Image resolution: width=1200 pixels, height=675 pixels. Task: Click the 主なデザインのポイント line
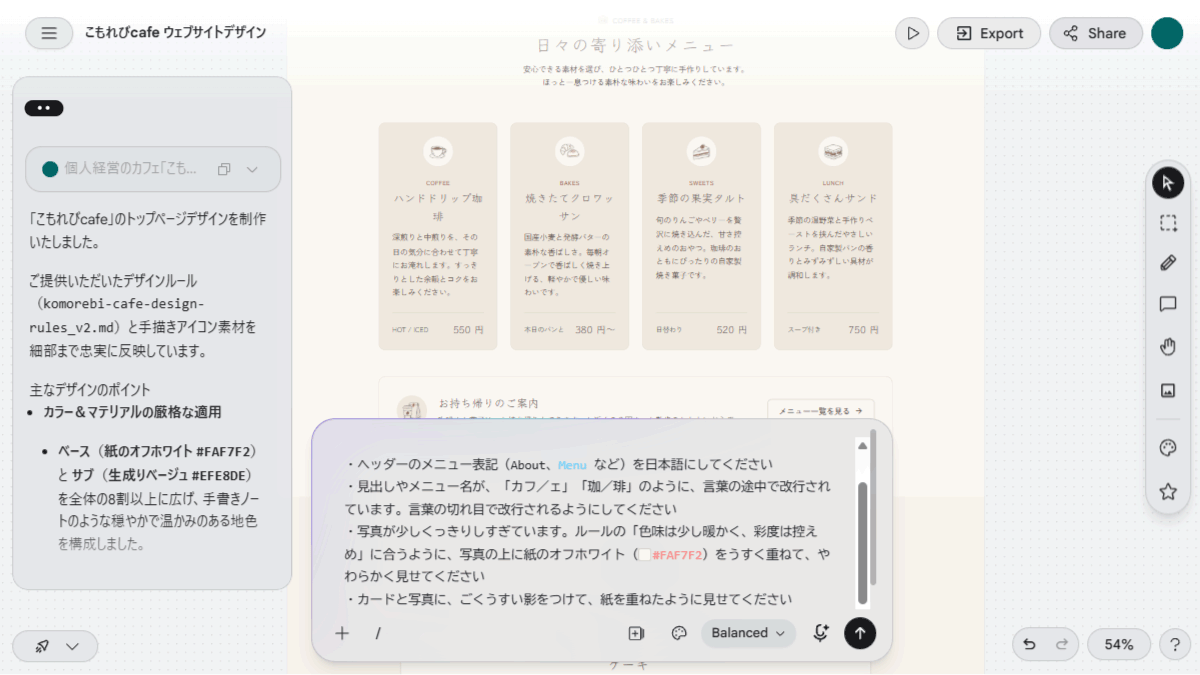click(90, 390)
